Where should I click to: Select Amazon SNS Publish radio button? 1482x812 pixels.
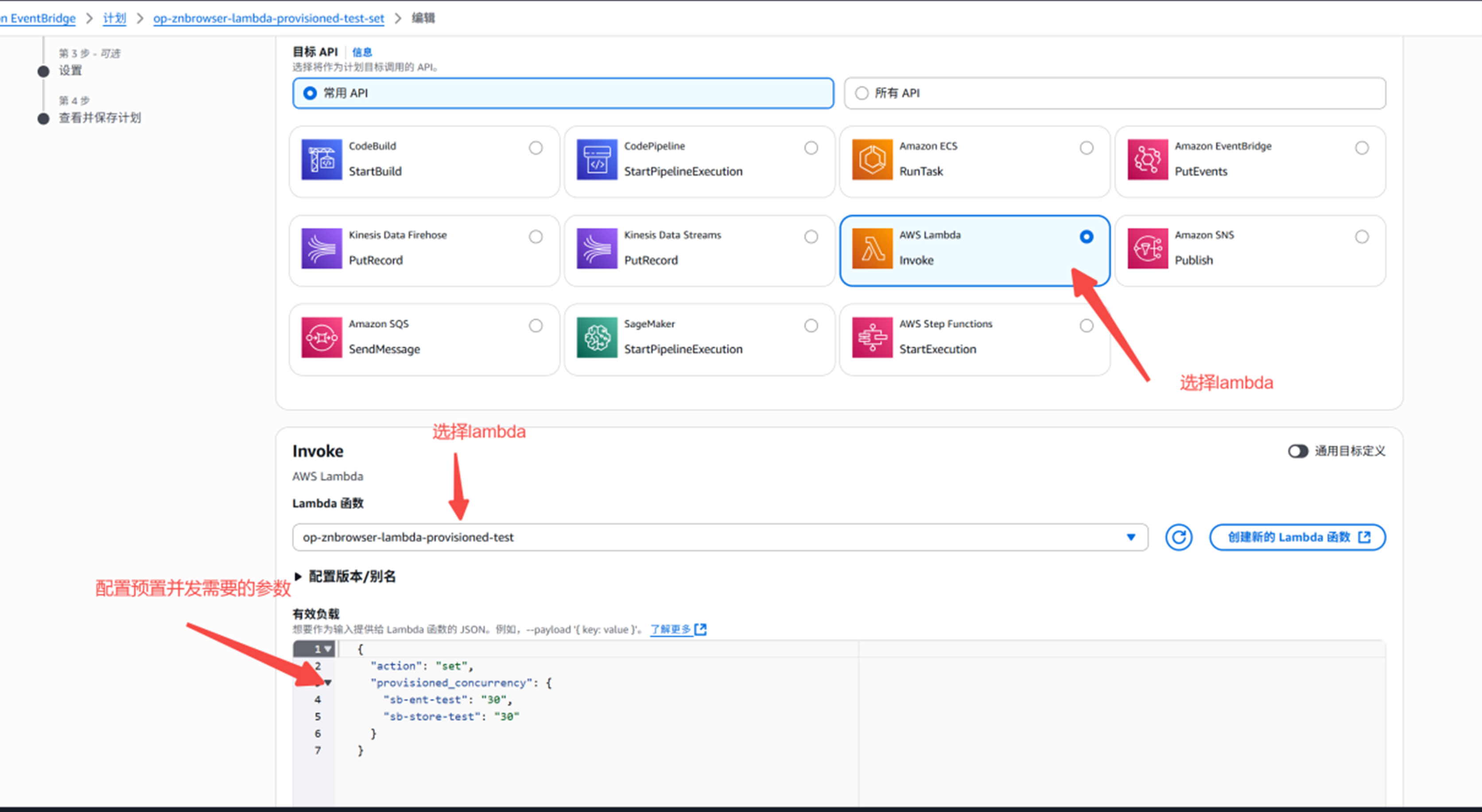click(1361, 236)
